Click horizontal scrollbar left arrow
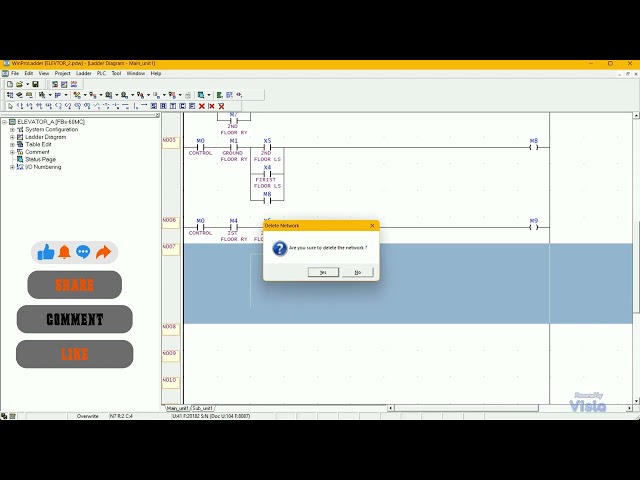The image size is (640, 480). pos(391,408)
